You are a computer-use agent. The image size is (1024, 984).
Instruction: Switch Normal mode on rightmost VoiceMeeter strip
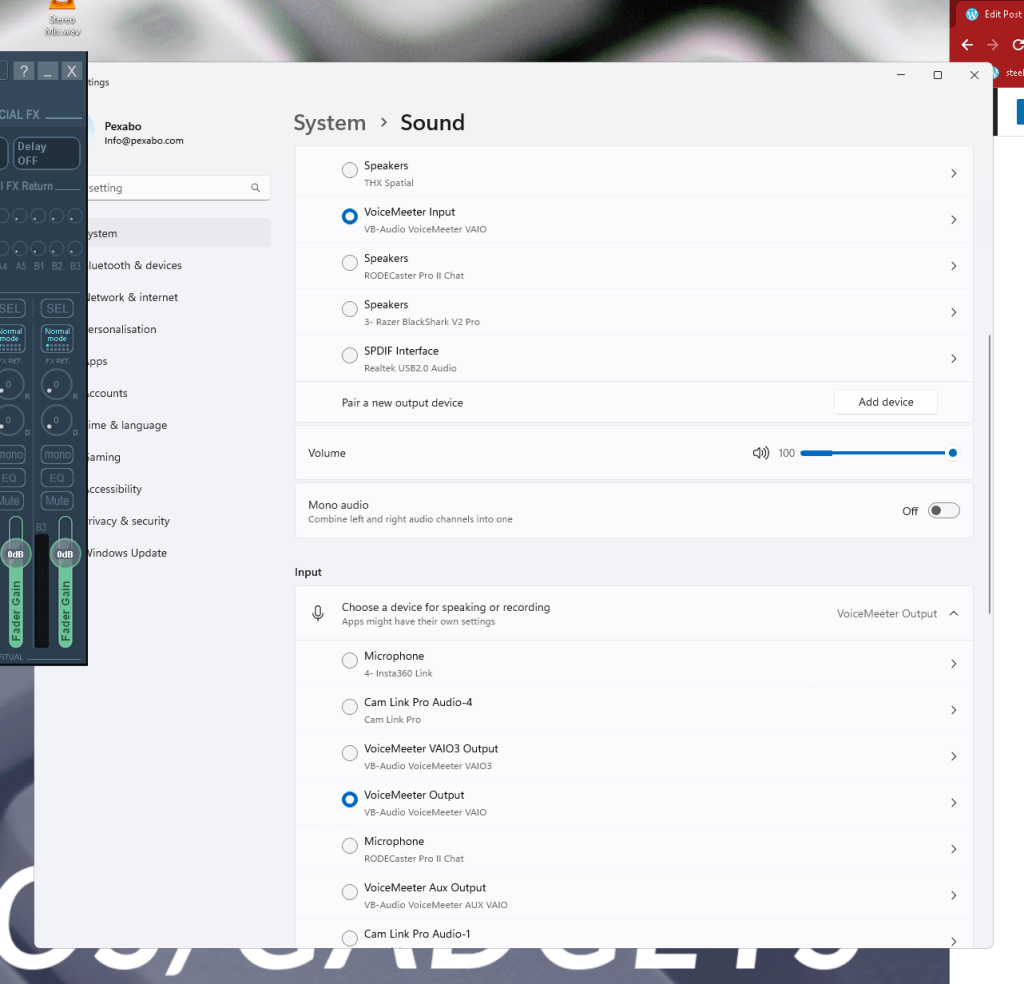click(57, 338)
